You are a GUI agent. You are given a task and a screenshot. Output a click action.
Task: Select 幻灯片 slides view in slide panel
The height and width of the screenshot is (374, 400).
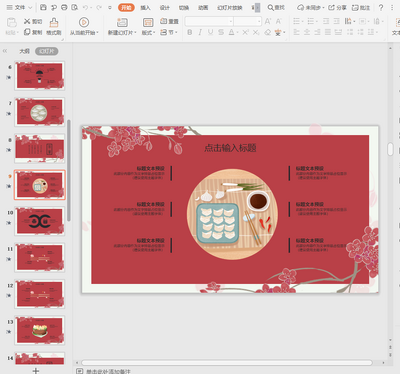point(47,51)
